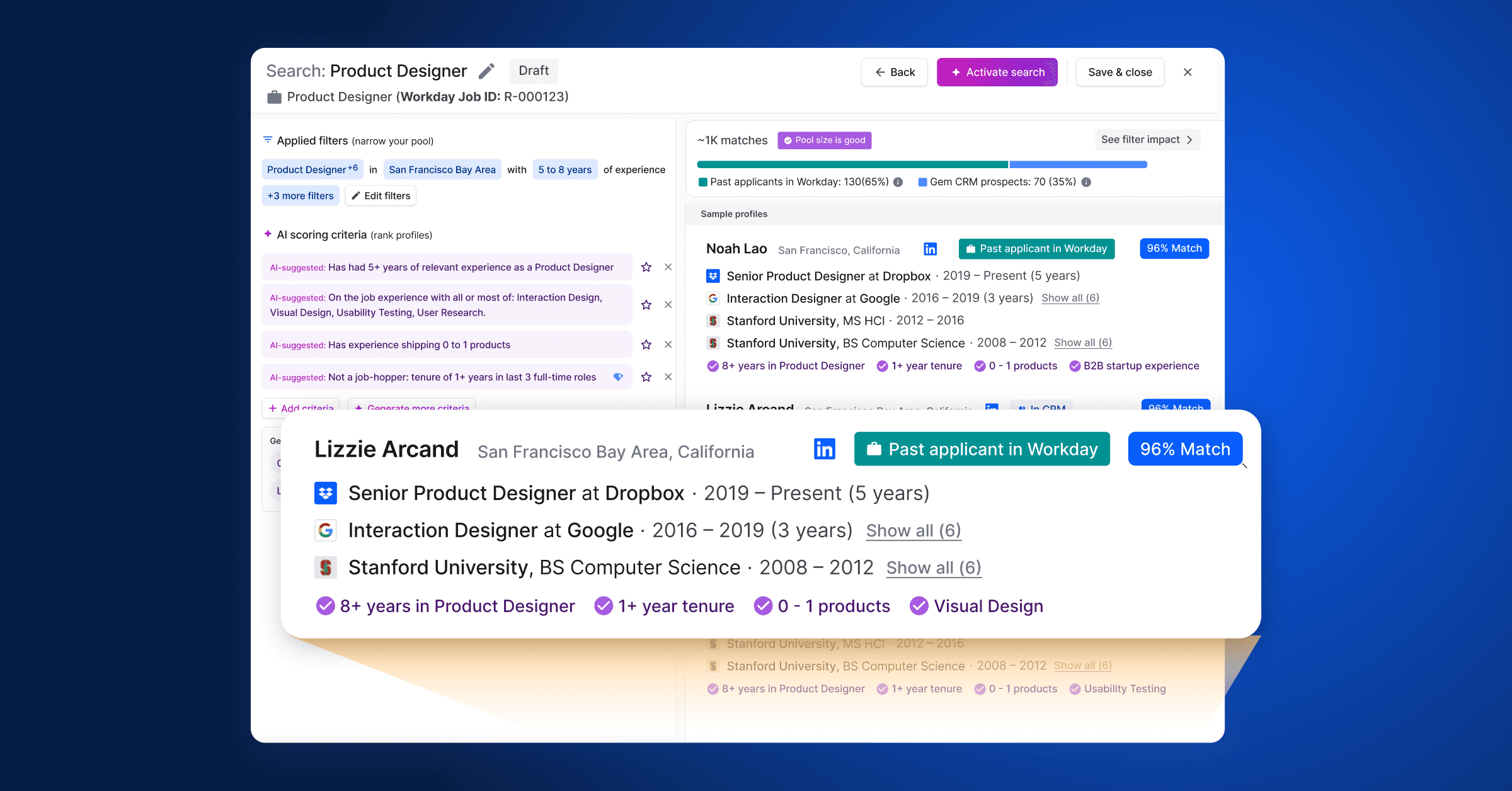This screenshot has width=1512, height=791.
Task: Click info icon next to Workday past applicants
Action: click(898, 182)
